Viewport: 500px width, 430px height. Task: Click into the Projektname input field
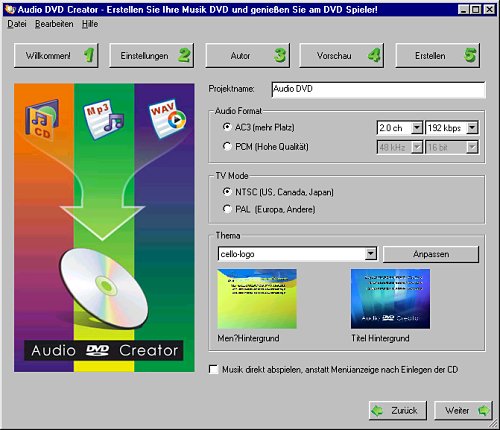pos(378,89)
